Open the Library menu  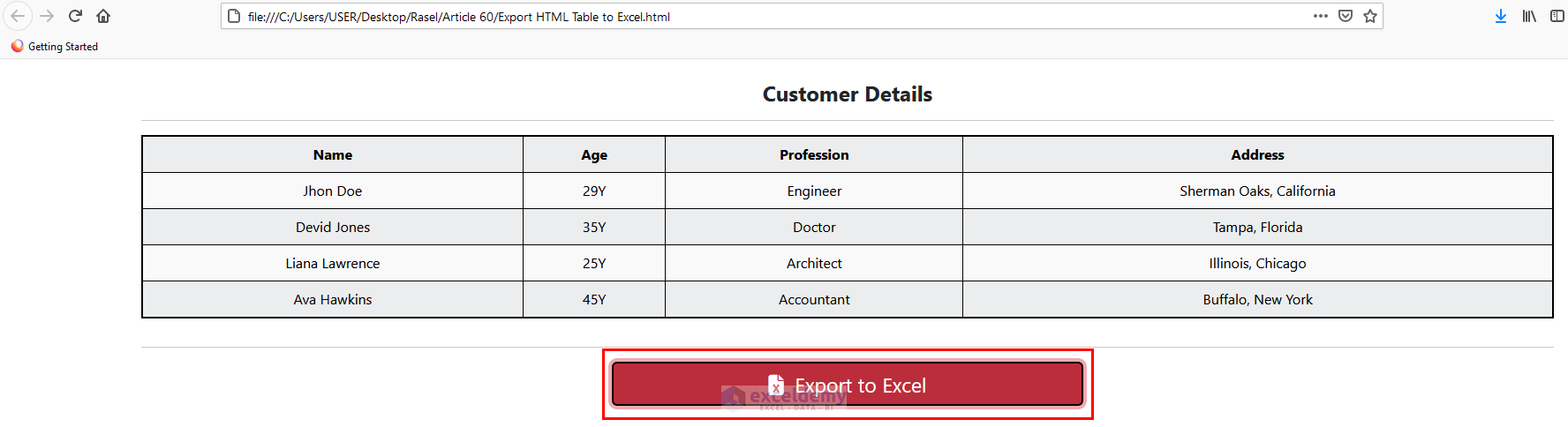(1529, 16)
